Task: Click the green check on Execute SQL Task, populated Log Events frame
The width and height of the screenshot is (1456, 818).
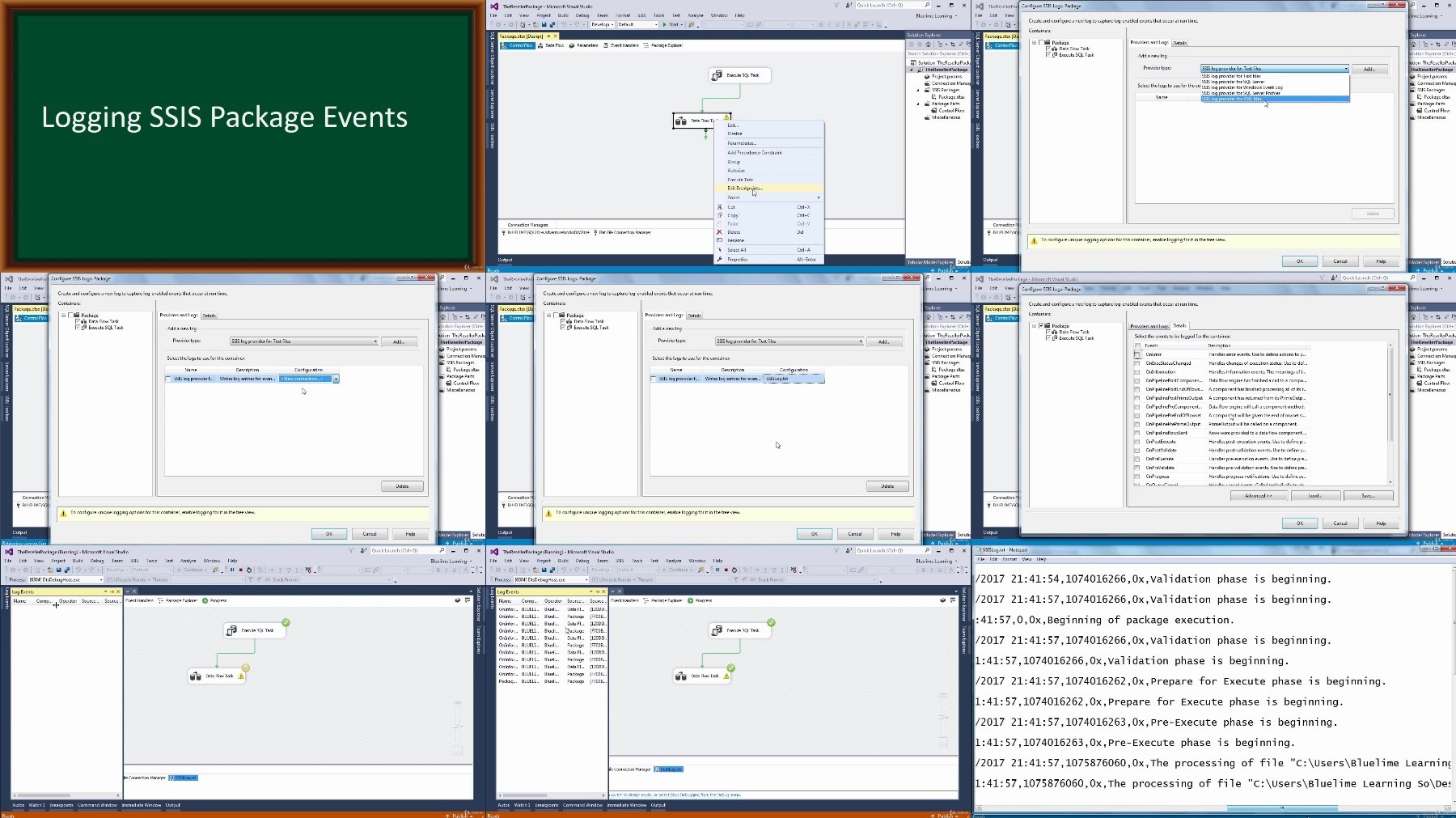Action: tap(771, 622)
